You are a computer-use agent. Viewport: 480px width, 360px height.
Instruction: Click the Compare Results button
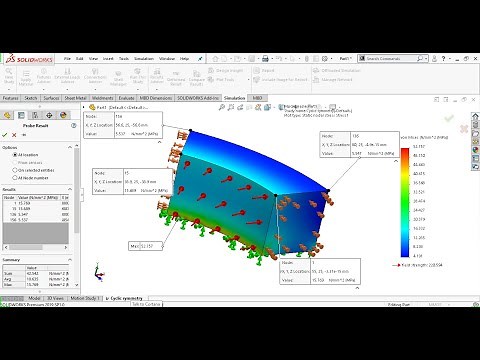197,78
